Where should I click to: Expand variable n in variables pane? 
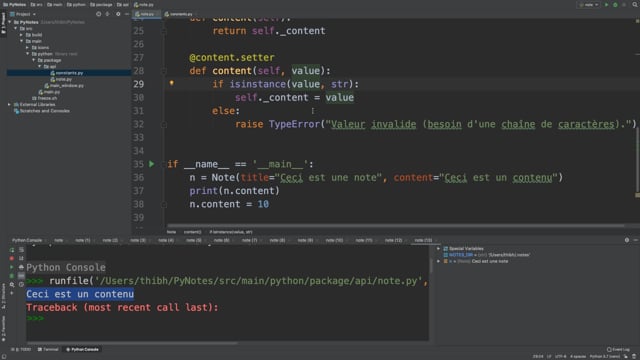[x=439, y=261]
